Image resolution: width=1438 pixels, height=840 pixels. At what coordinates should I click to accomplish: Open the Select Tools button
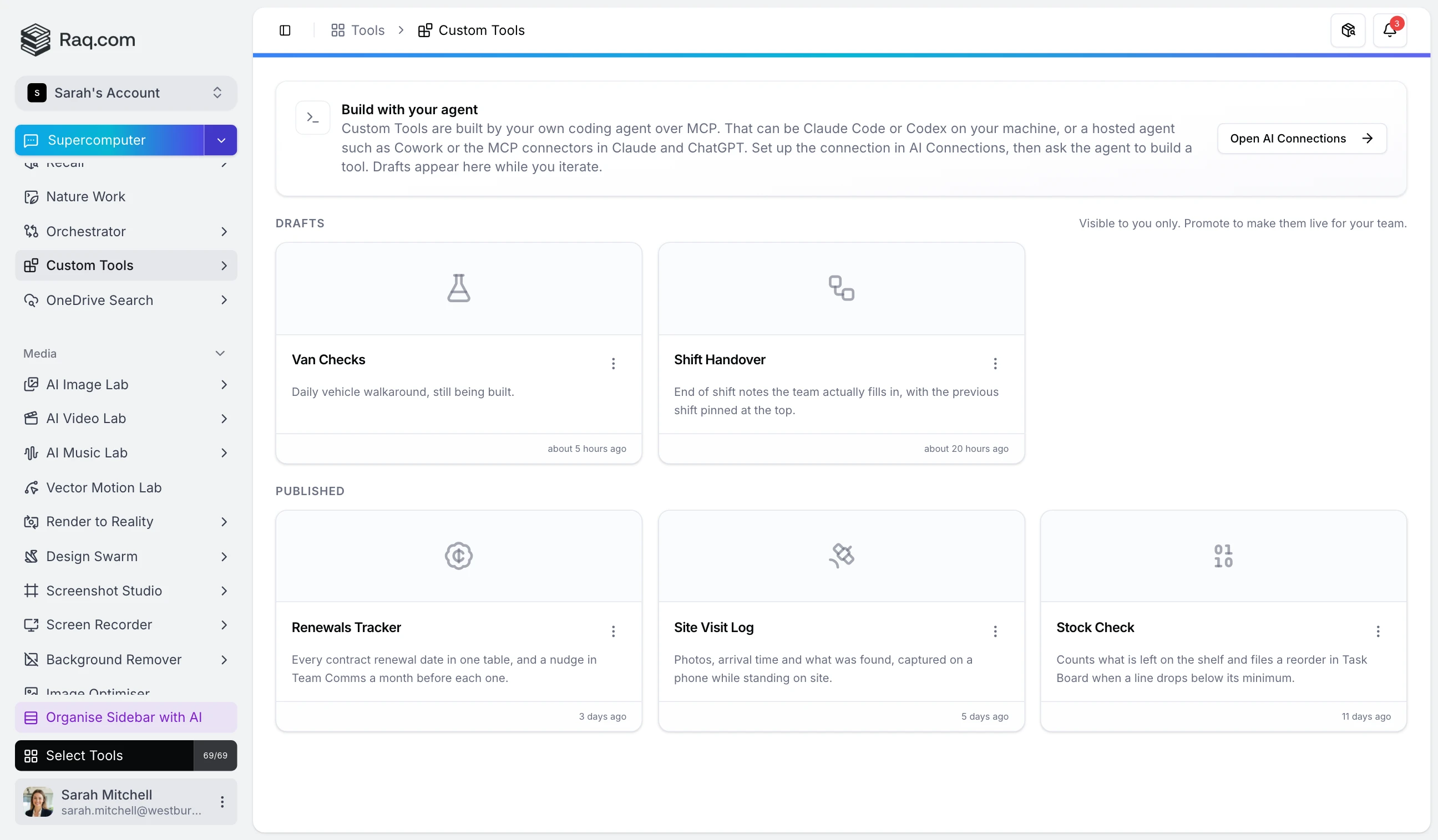(104, 756)
